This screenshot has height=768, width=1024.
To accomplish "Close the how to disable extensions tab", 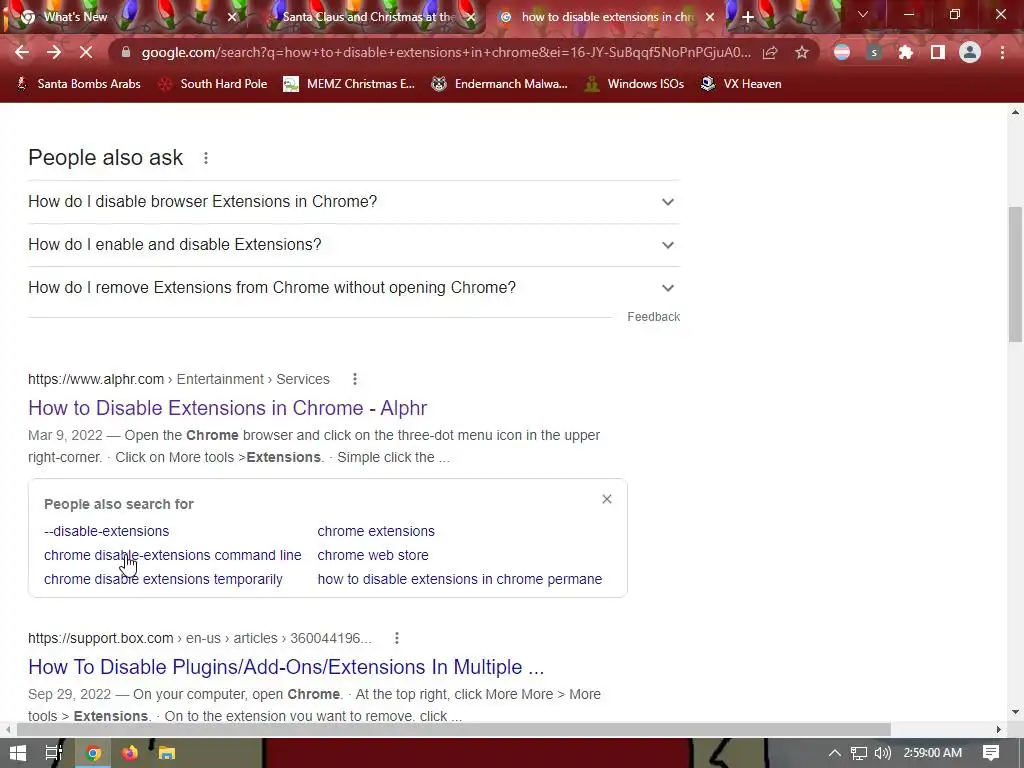I will [x=710, y=17].
